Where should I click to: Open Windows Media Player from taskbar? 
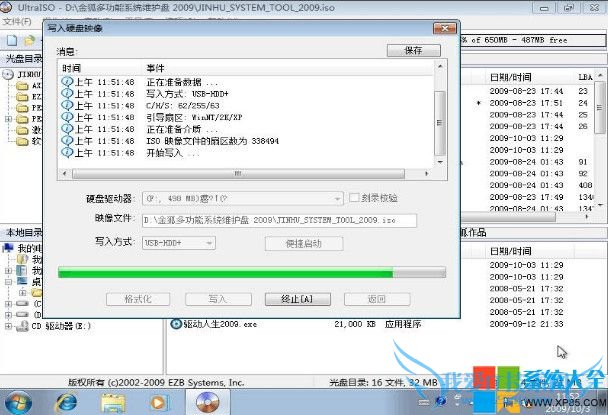158,403
